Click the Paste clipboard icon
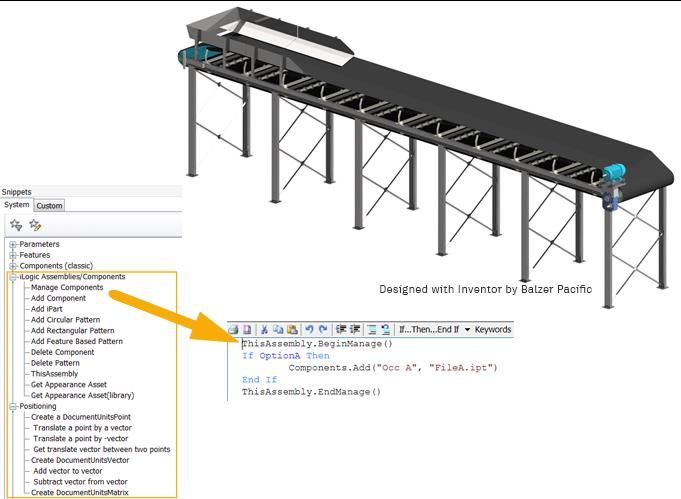This screenshot has width=681, height=499. point(292,330)
